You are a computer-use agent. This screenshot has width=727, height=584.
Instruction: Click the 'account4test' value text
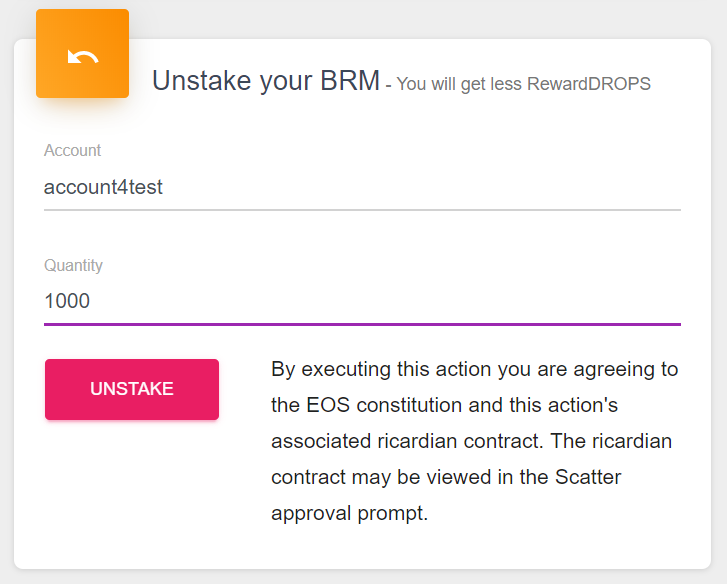tap(103, 187)
